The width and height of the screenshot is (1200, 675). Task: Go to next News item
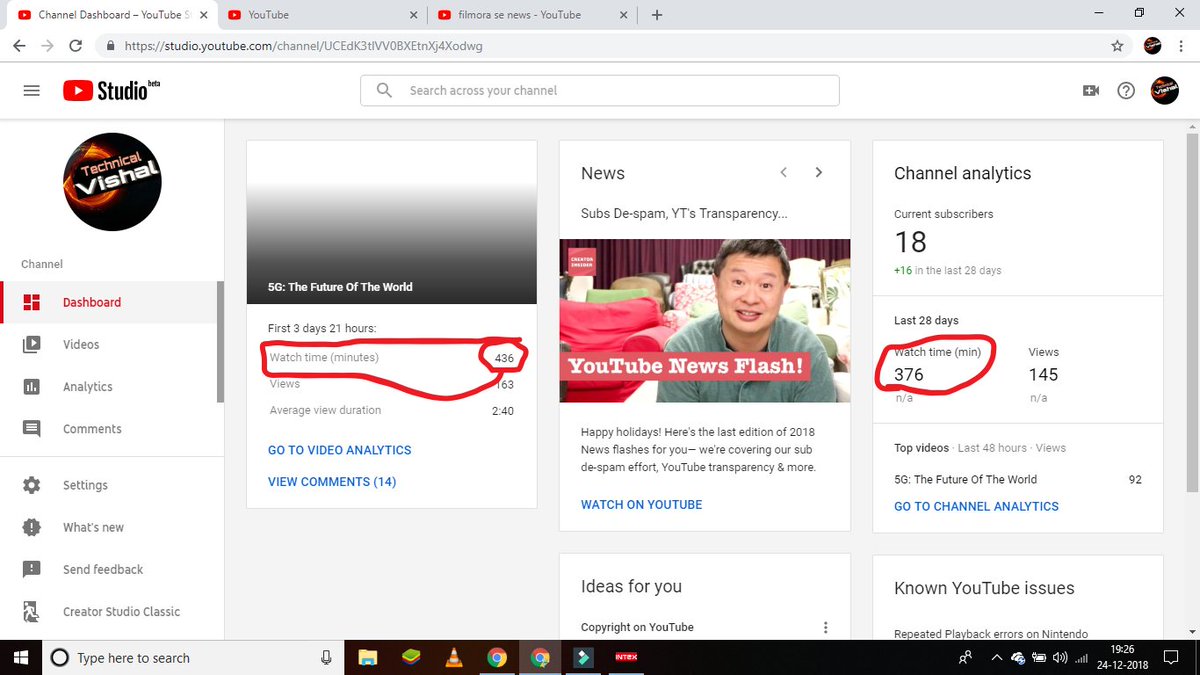pyautogui.click(x=819, y=172)
